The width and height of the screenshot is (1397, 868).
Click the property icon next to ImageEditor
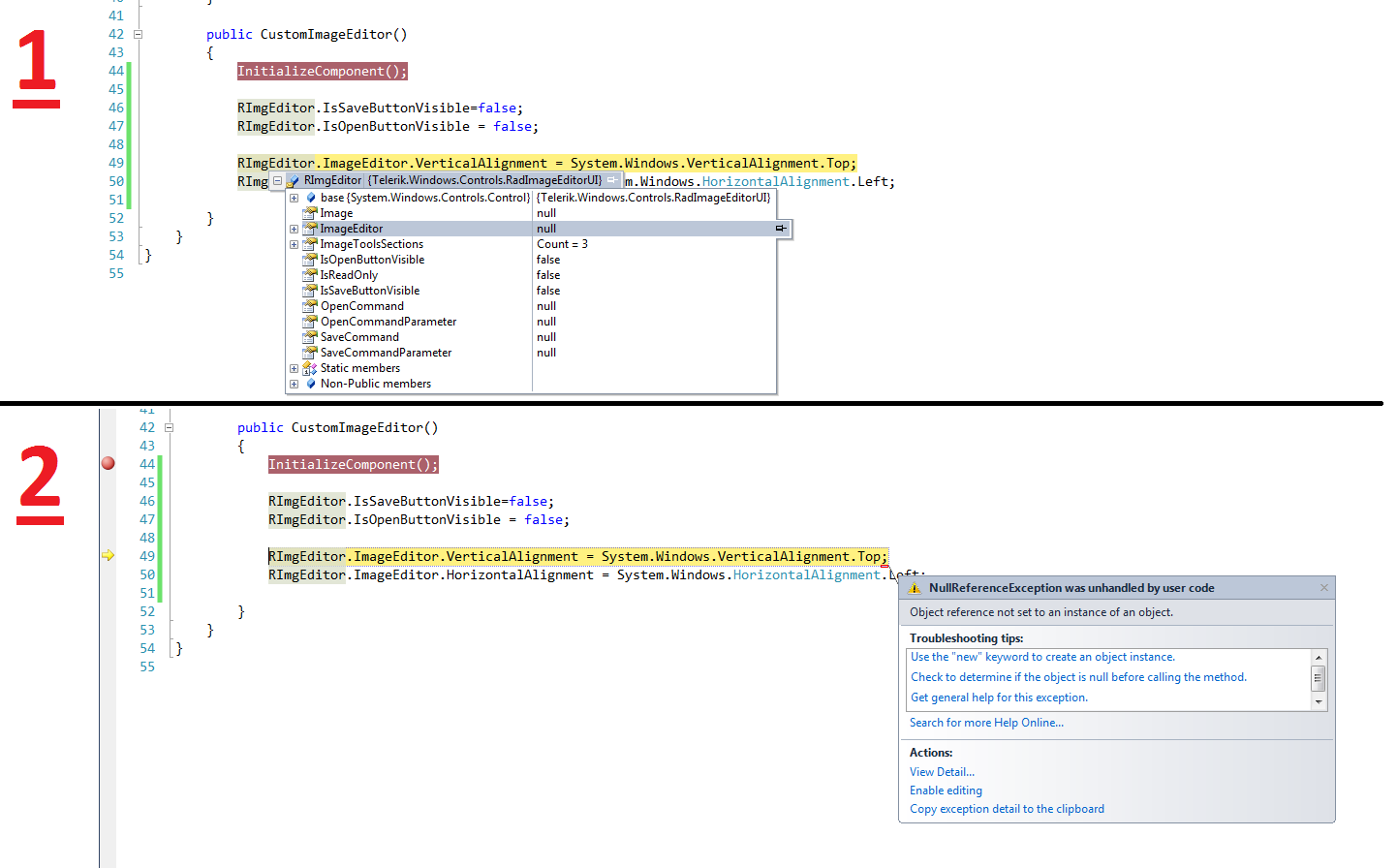tap(310, 229)
